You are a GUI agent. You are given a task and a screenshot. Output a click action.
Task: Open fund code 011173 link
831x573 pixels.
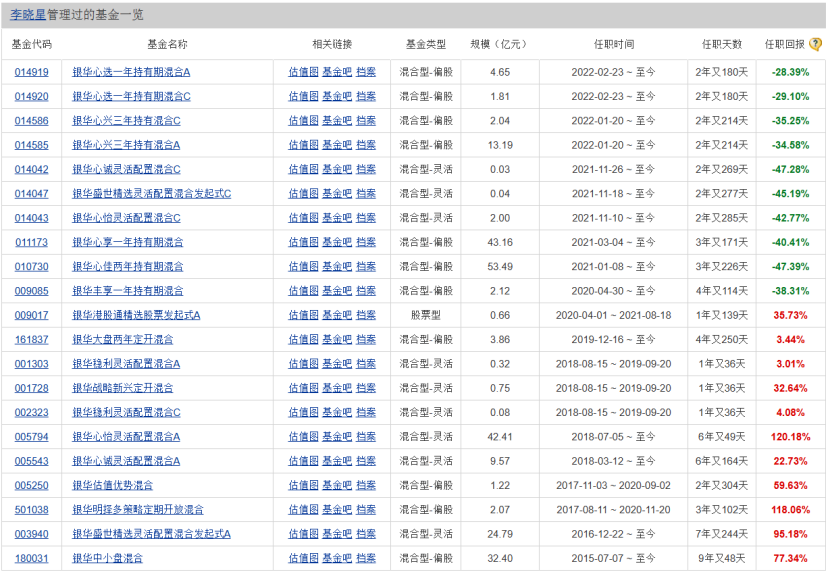click(31, 243)
